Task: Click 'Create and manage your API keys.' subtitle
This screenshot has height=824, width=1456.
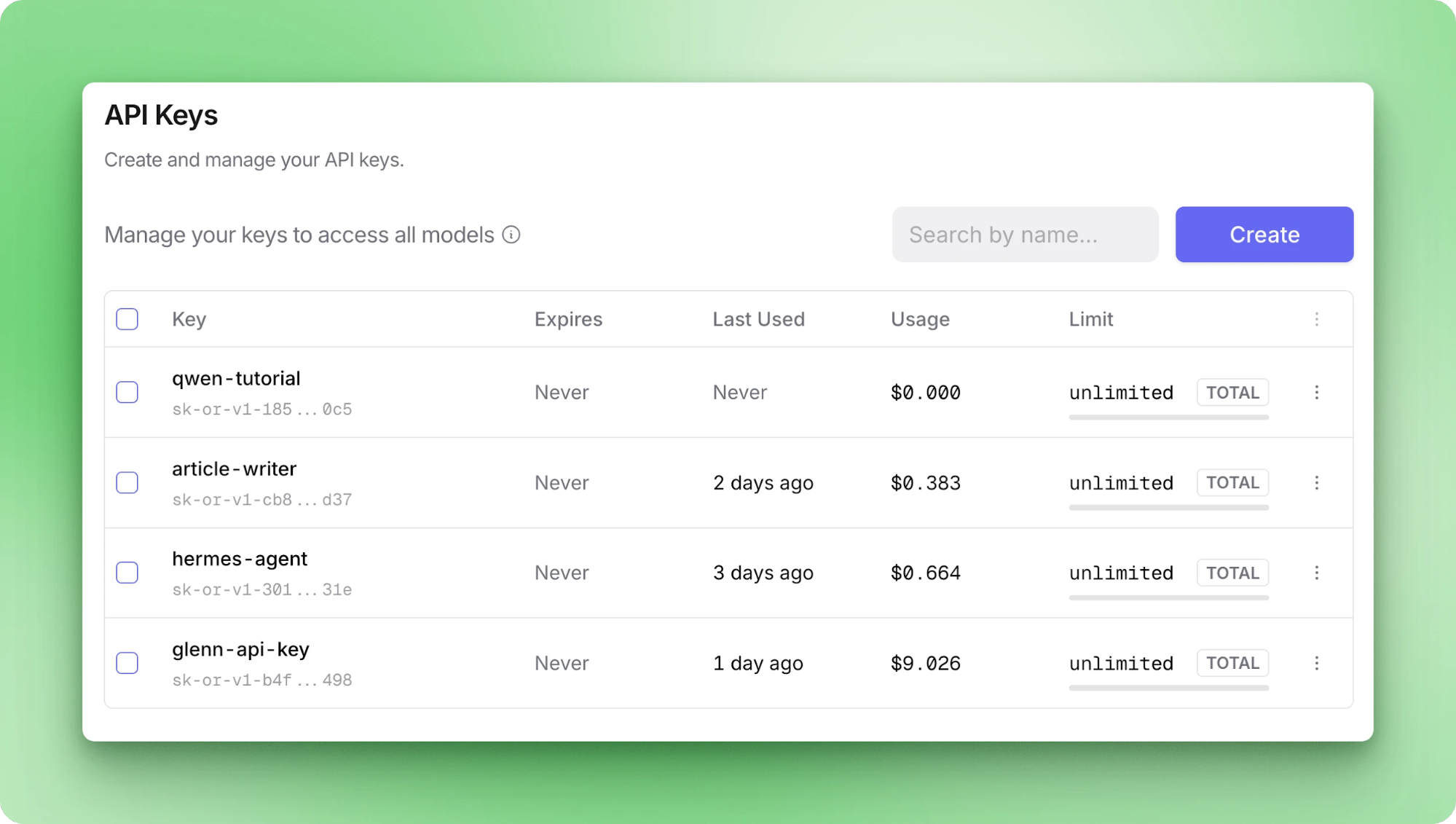Action: 253,160
